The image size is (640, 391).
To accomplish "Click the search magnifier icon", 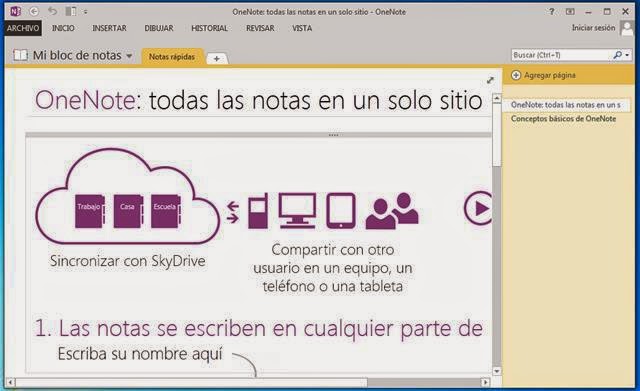I will pyautogui.click(x=618, y=55).
